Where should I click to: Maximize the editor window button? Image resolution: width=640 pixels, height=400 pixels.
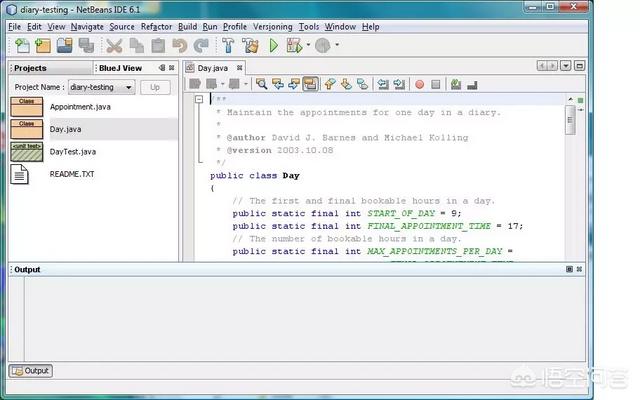coord(579,66)
